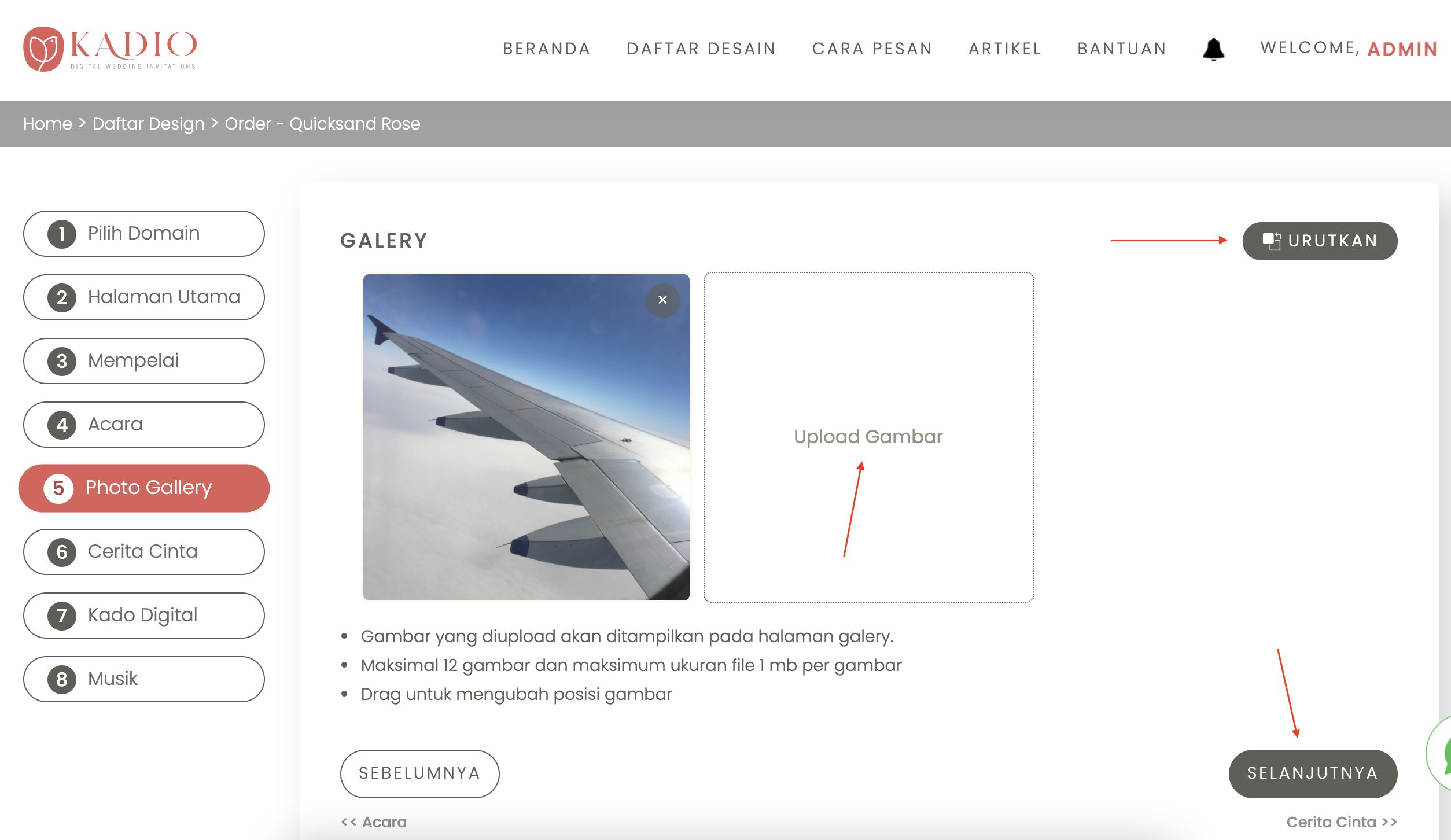Select step 1 Pilih Domain
Viewport: 1451px width, 840px height.
[x=143, y=234]
